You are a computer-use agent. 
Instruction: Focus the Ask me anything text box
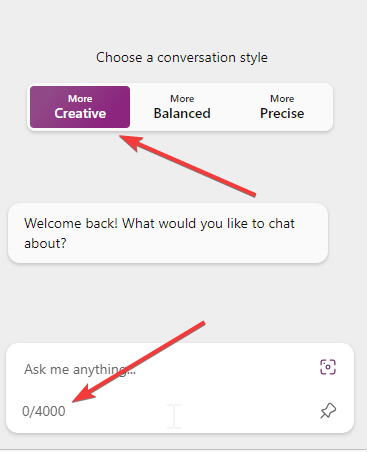(x=167, y=369)
